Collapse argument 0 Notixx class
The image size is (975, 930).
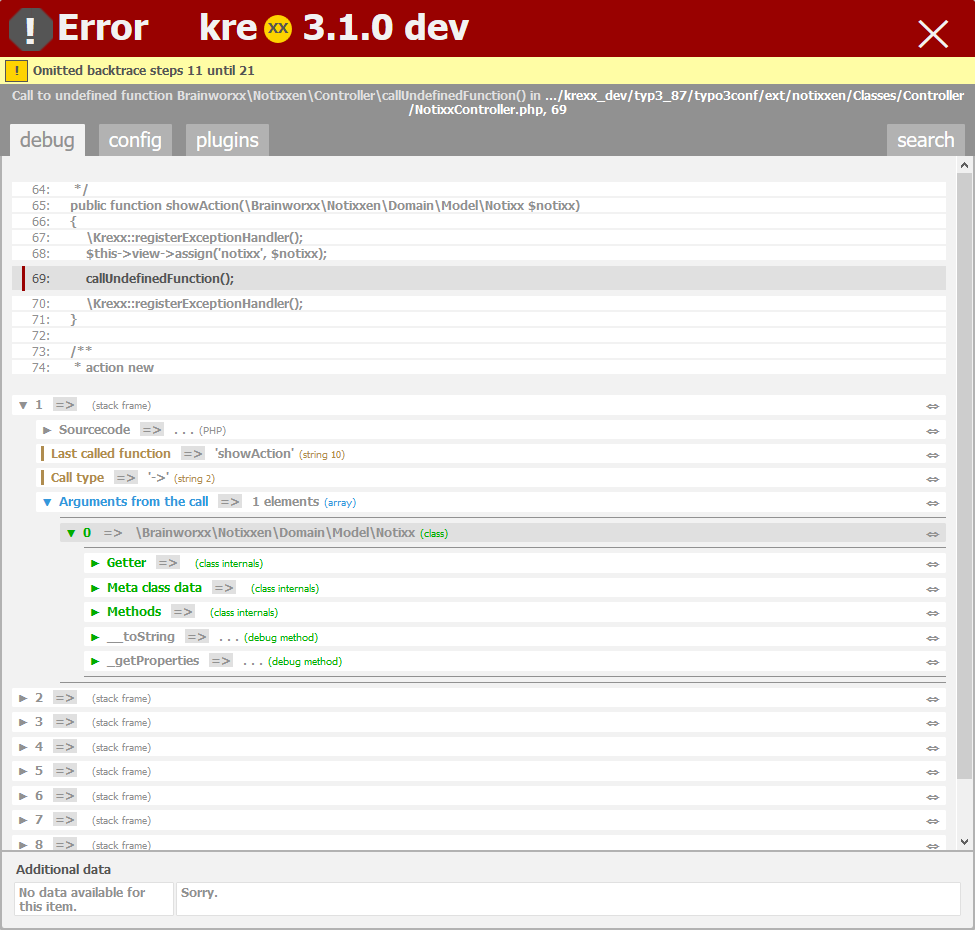[x=71, y=533]
